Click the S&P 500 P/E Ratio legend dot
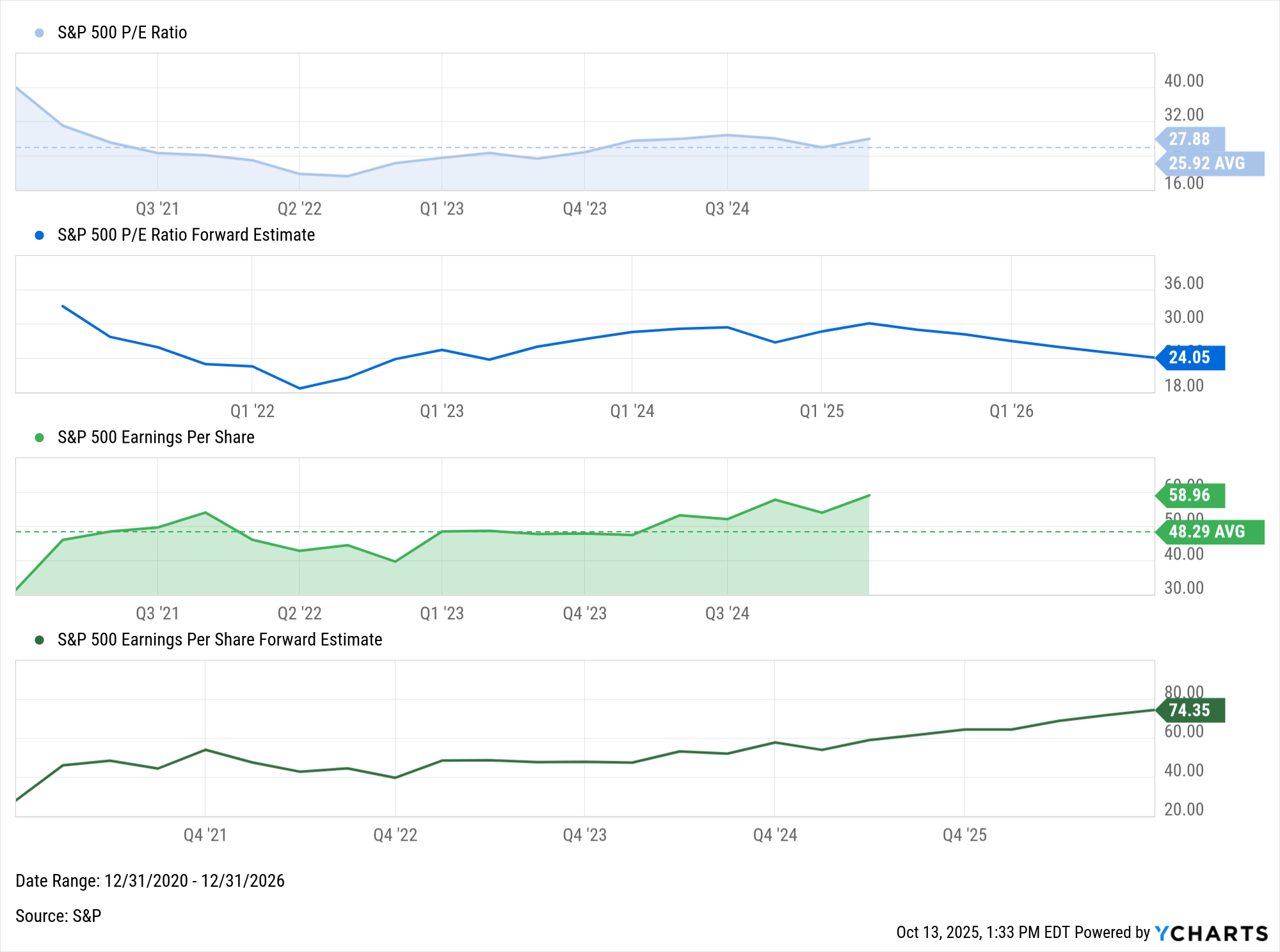 pos(39,33)
